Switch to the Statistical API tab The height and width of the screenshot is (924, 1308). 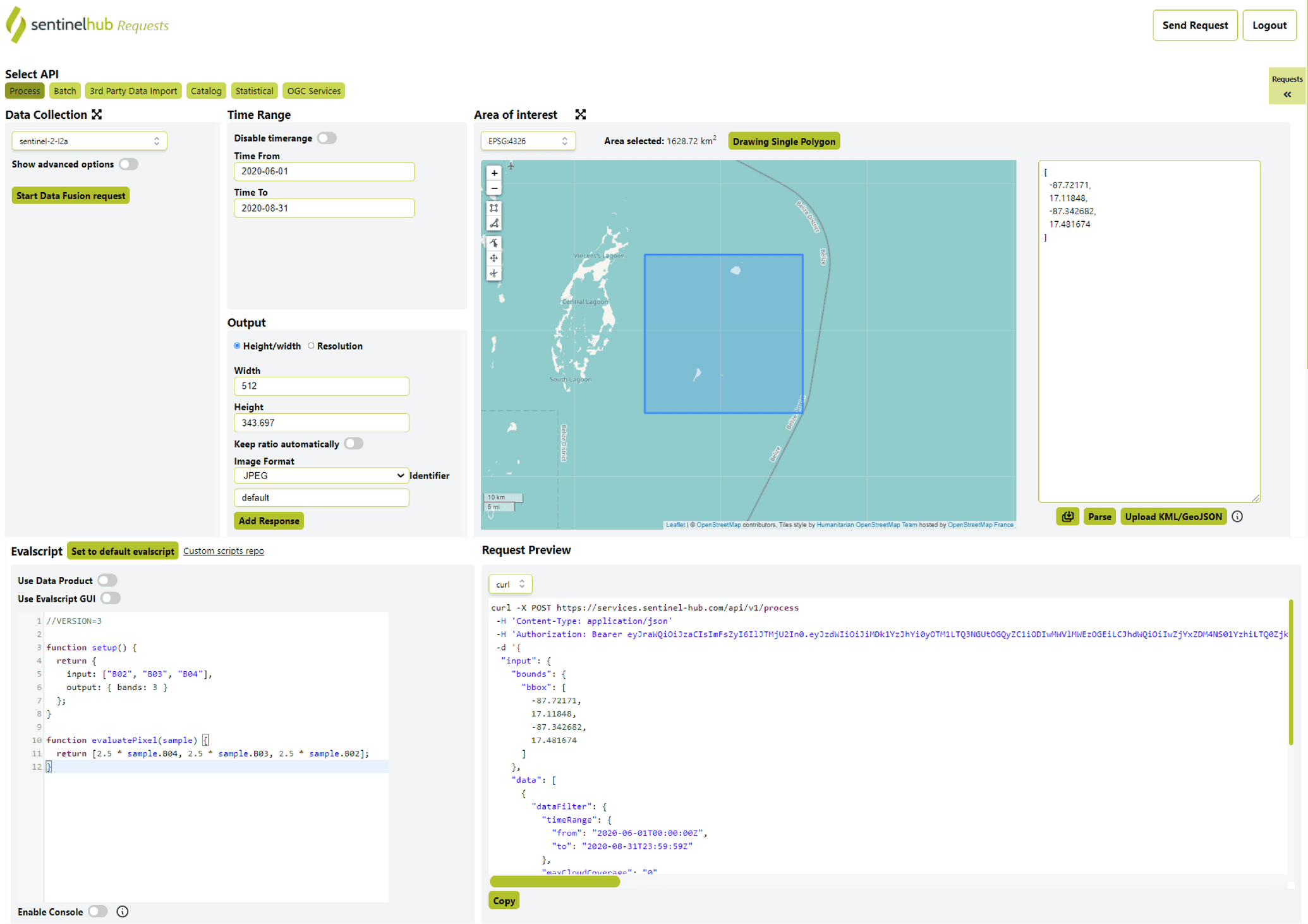coord(254,91)
